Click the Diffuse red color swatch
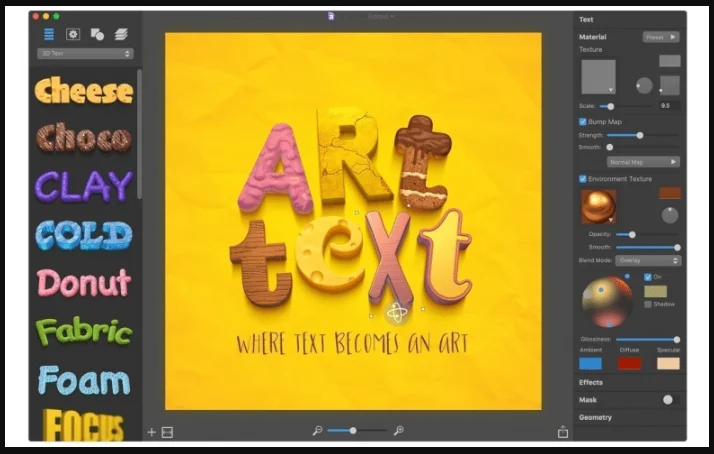714x454 pixels. (629, 363)
